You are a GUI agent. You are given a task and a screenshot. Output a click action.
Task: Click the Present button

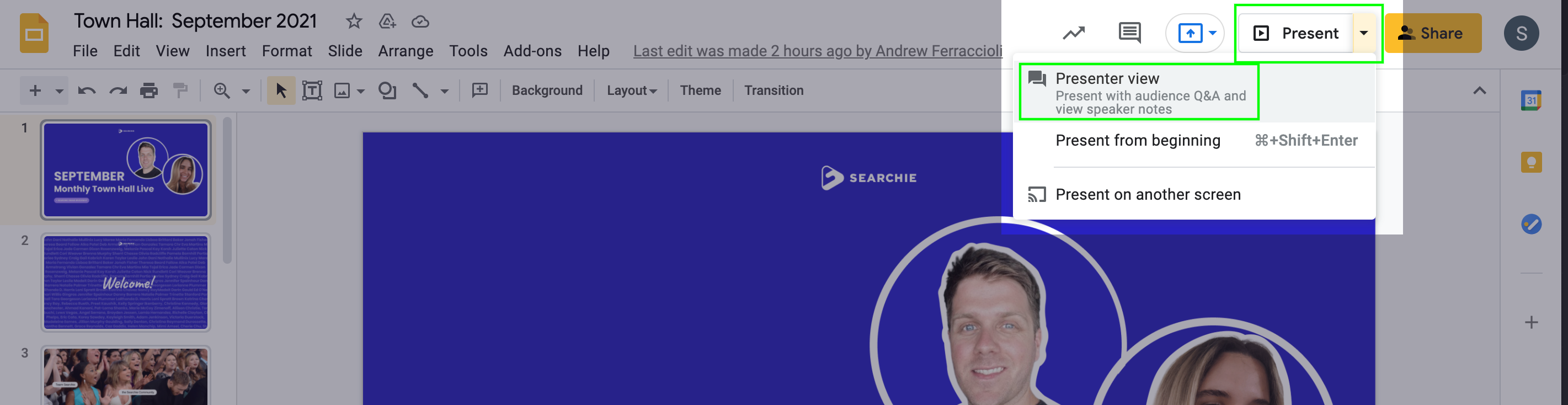click(1296, 33)
